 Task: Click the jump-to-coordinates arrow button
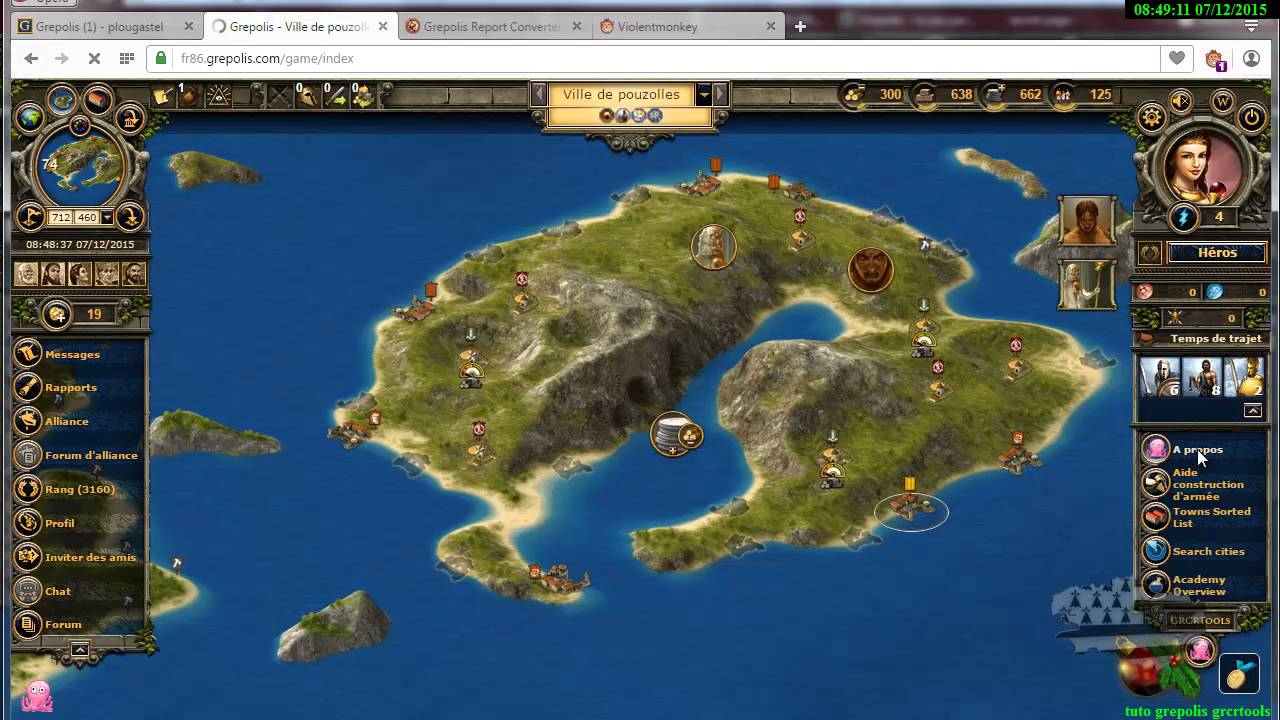pyautogui.click(x=130, y=216)
